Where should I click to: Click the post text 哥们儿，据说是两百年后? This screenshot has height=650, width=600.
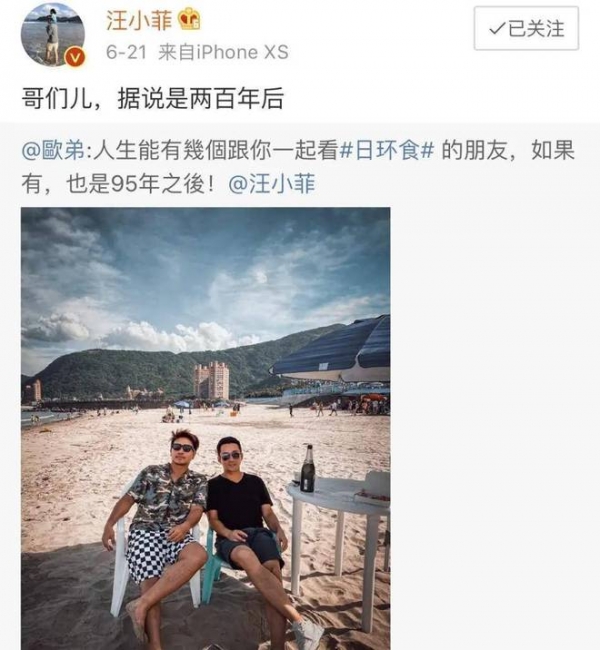point(152,99)
